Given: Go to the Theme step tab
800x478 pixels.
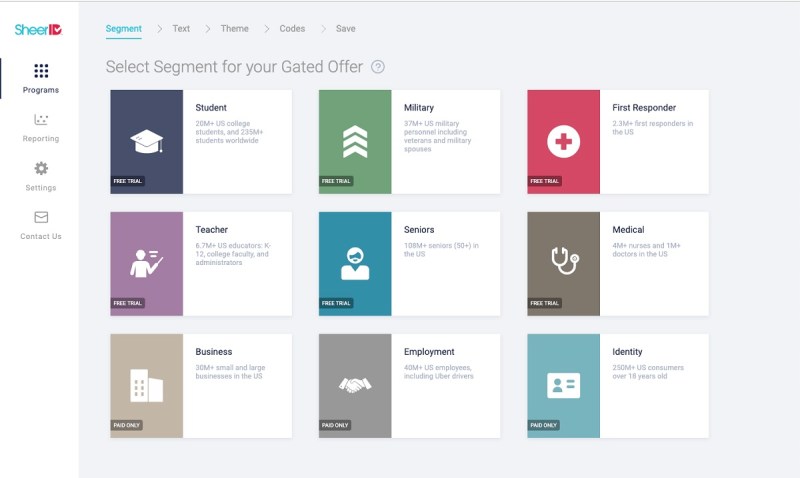Looking at the screenshot, I should 235,29.
